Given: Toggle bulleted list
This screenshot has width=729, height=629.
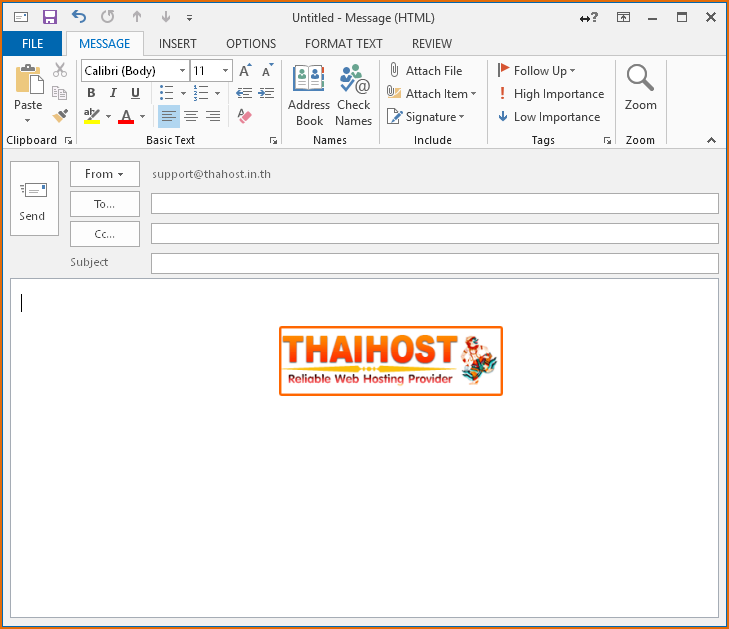Looking at the screenshot, I should click(166, 93).
